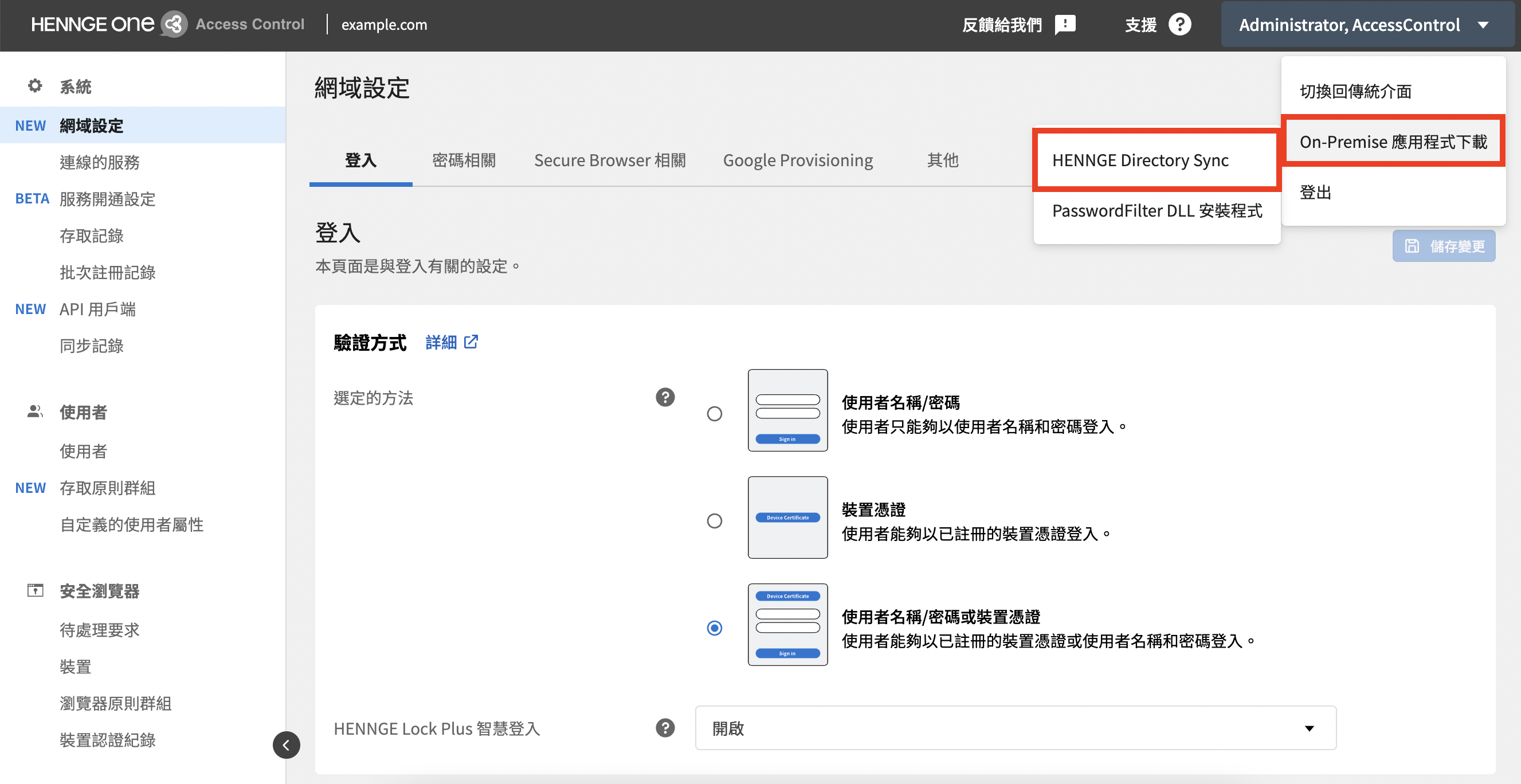Open 網域設定 in the sidebar
This screenshot has width=1521, height=784.
[x=143, y=125]
